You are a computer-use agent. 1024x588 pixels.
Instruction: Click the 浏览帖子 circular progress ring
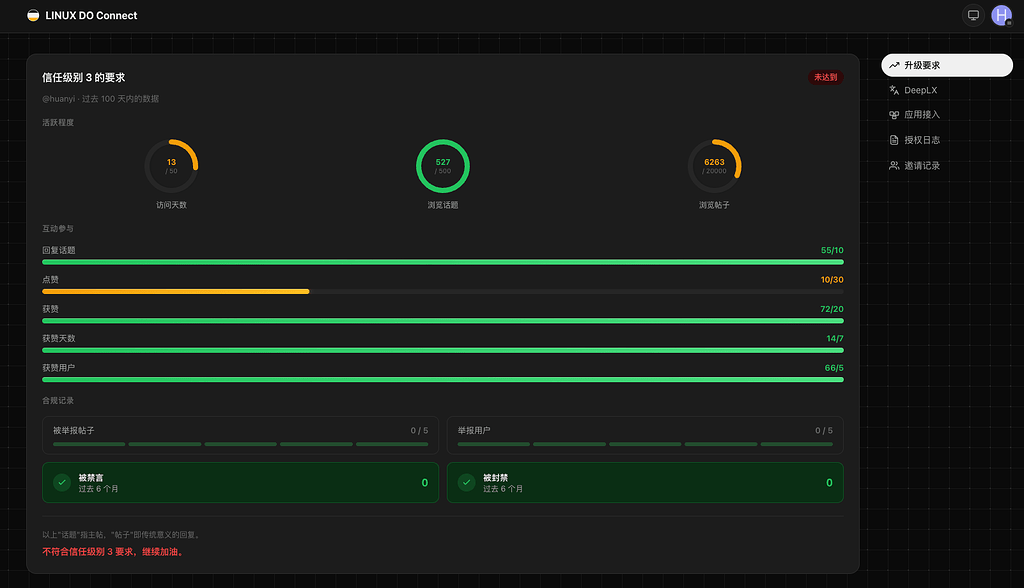(x=714, y=166)
